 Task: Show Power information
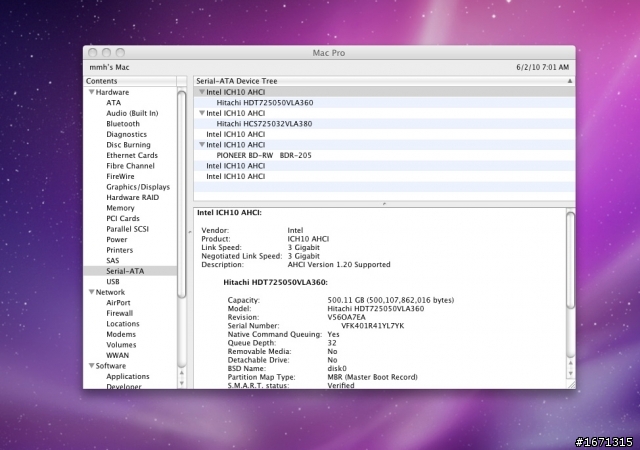(x=117, y=240)
